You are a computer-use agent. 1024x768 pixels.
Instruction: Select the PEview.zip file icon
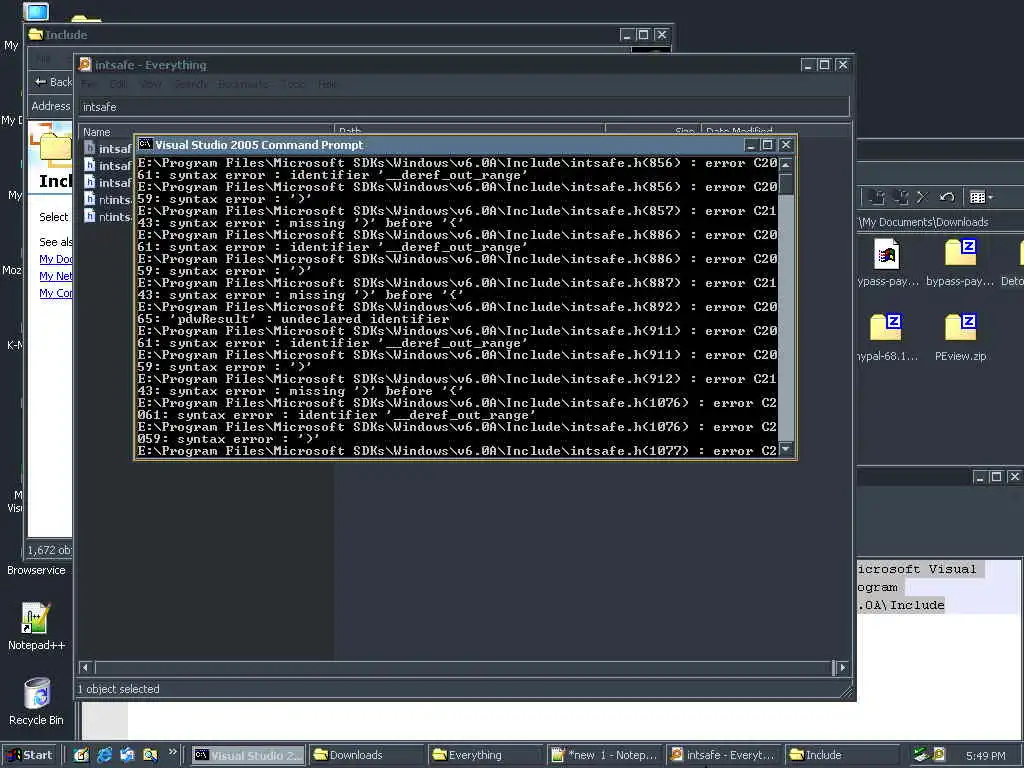[x=960, y=328]
